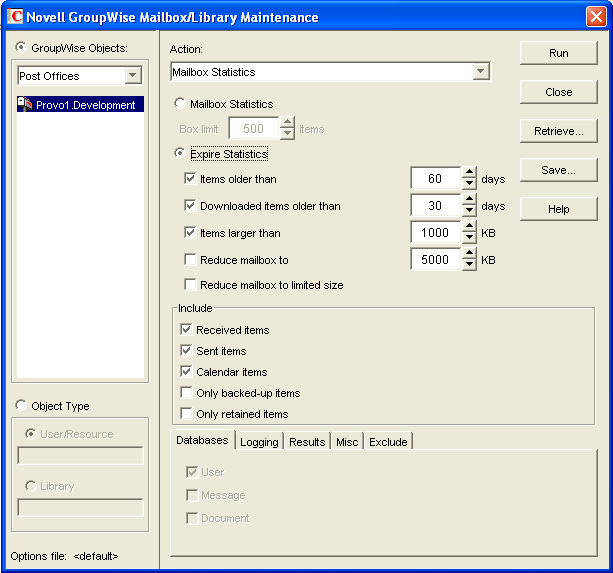The width and height of the screenshot is (613, 573).
Task: Switch to the Logging tab
Action: click(259, 442)
